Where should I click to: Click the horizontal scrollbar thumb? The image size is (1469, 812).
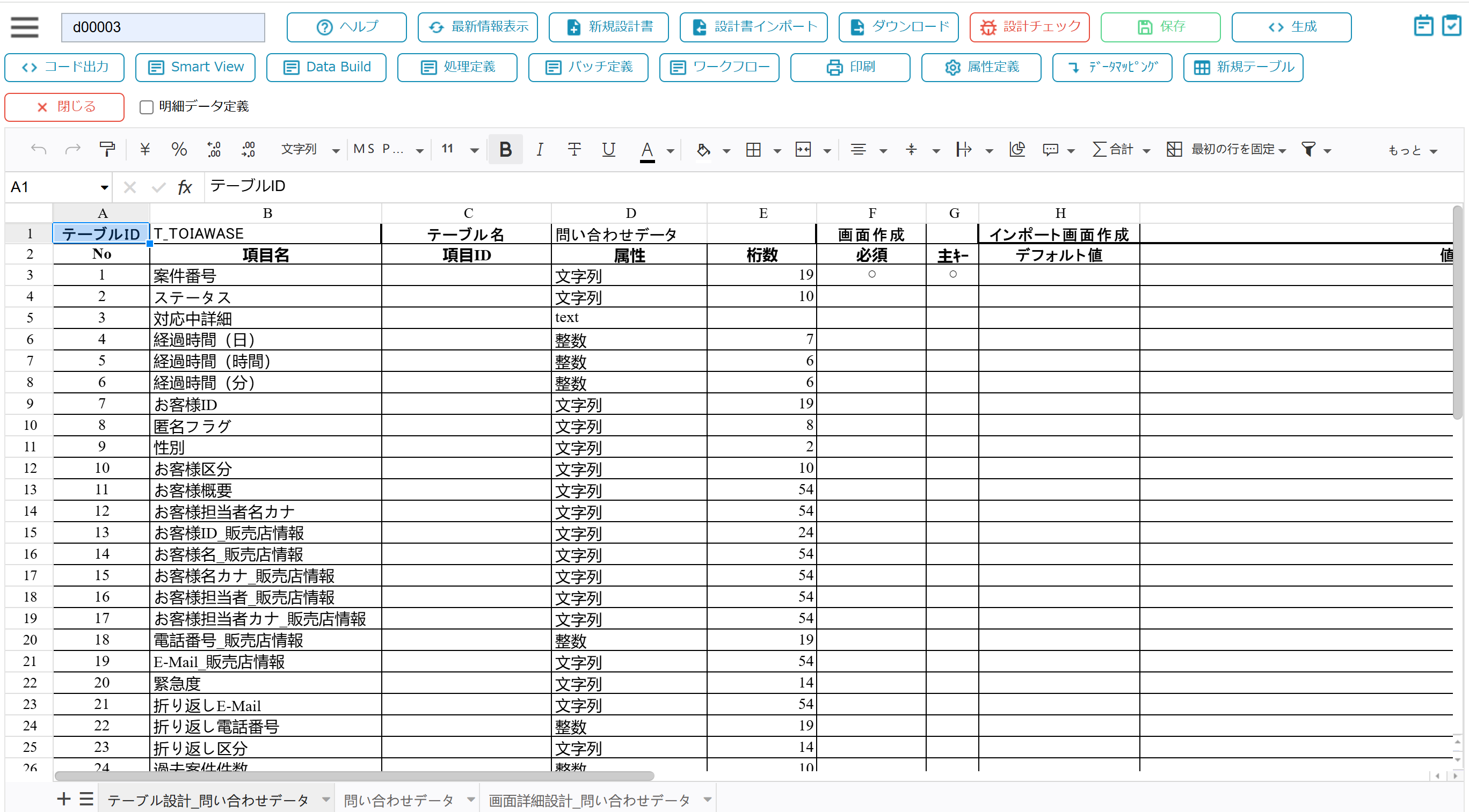pos(354,776)
